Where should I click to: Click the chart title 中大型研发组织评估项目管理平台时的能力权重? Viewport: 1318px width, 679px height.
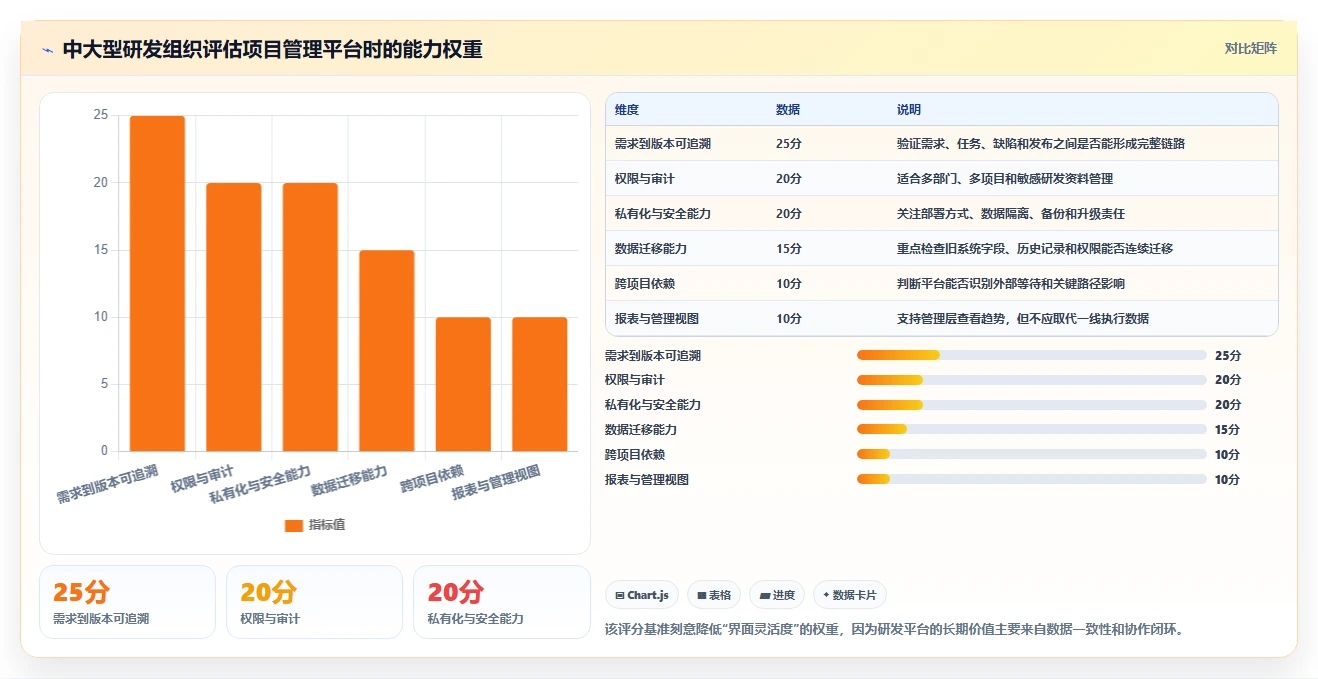(273, 50)
